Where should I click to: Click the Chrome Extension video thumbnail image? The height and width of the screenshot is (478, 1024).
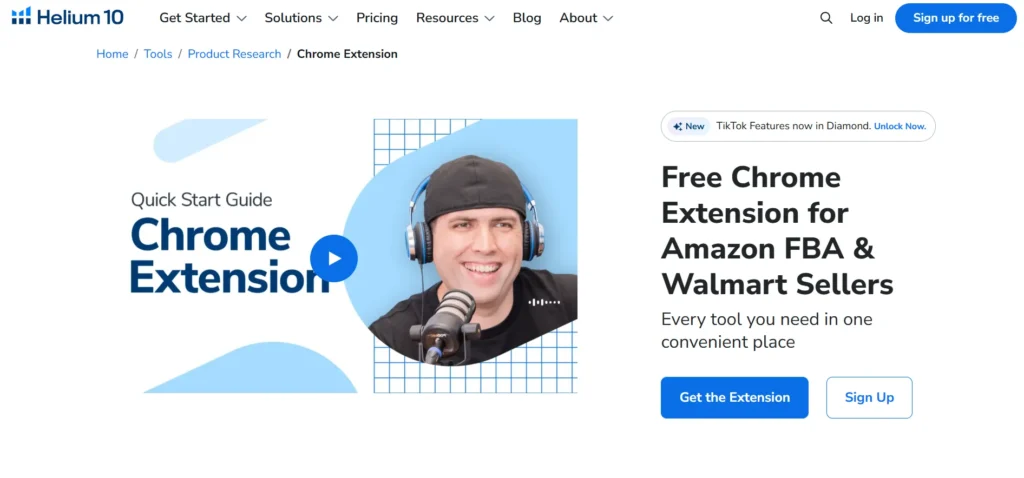coord(354,256)
